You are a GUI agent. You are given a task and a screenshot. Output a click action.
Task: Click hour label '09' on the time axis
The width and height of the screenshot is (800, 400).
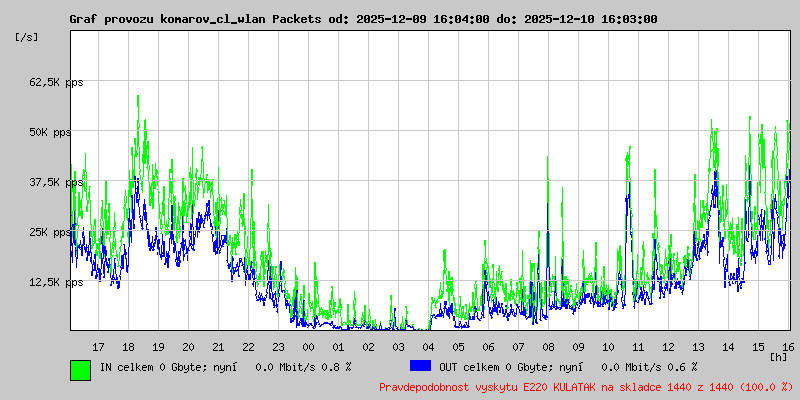pos(578,347)
